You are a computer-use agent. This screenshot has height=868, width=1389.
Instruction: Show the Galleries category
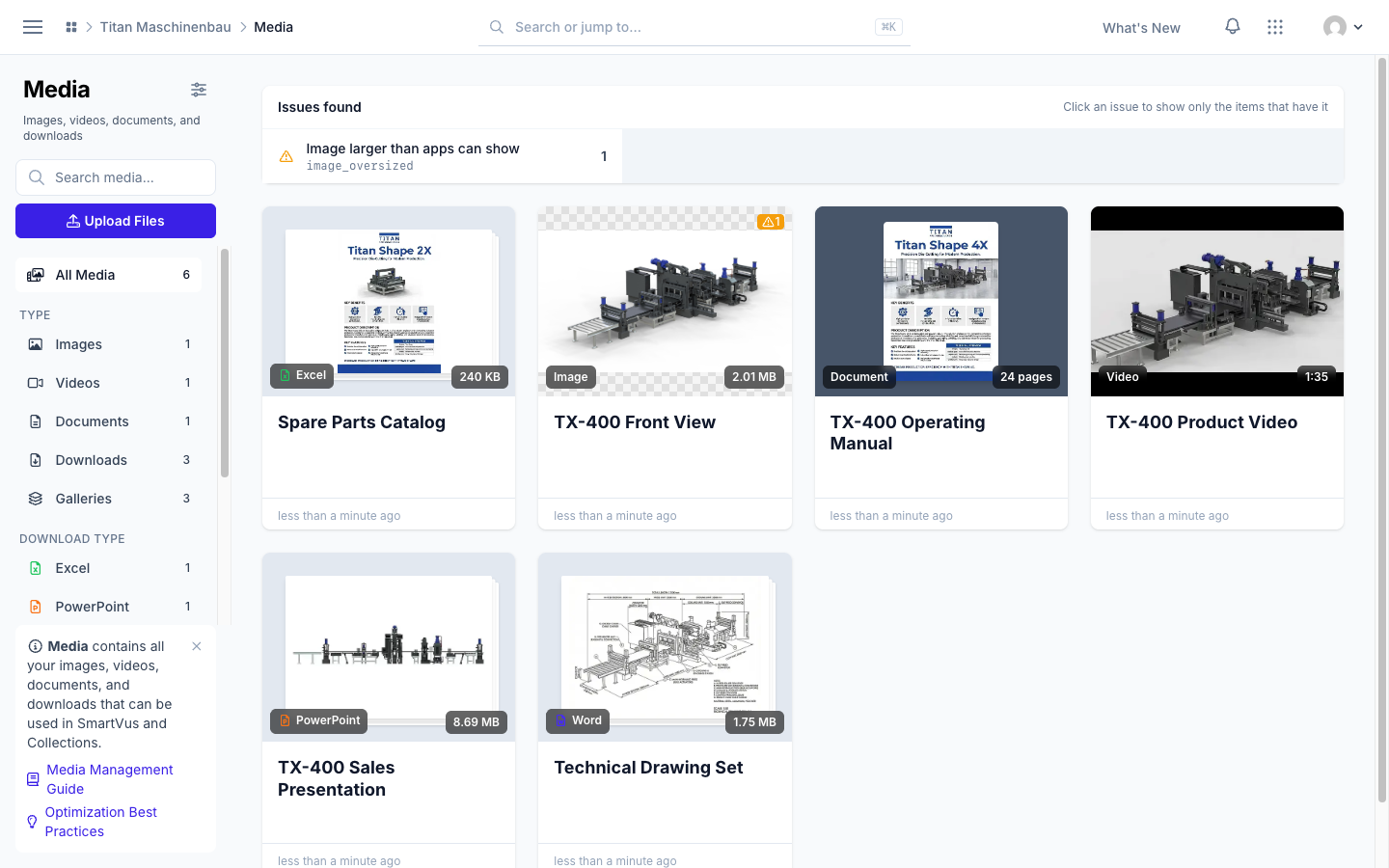coord(109,499)
